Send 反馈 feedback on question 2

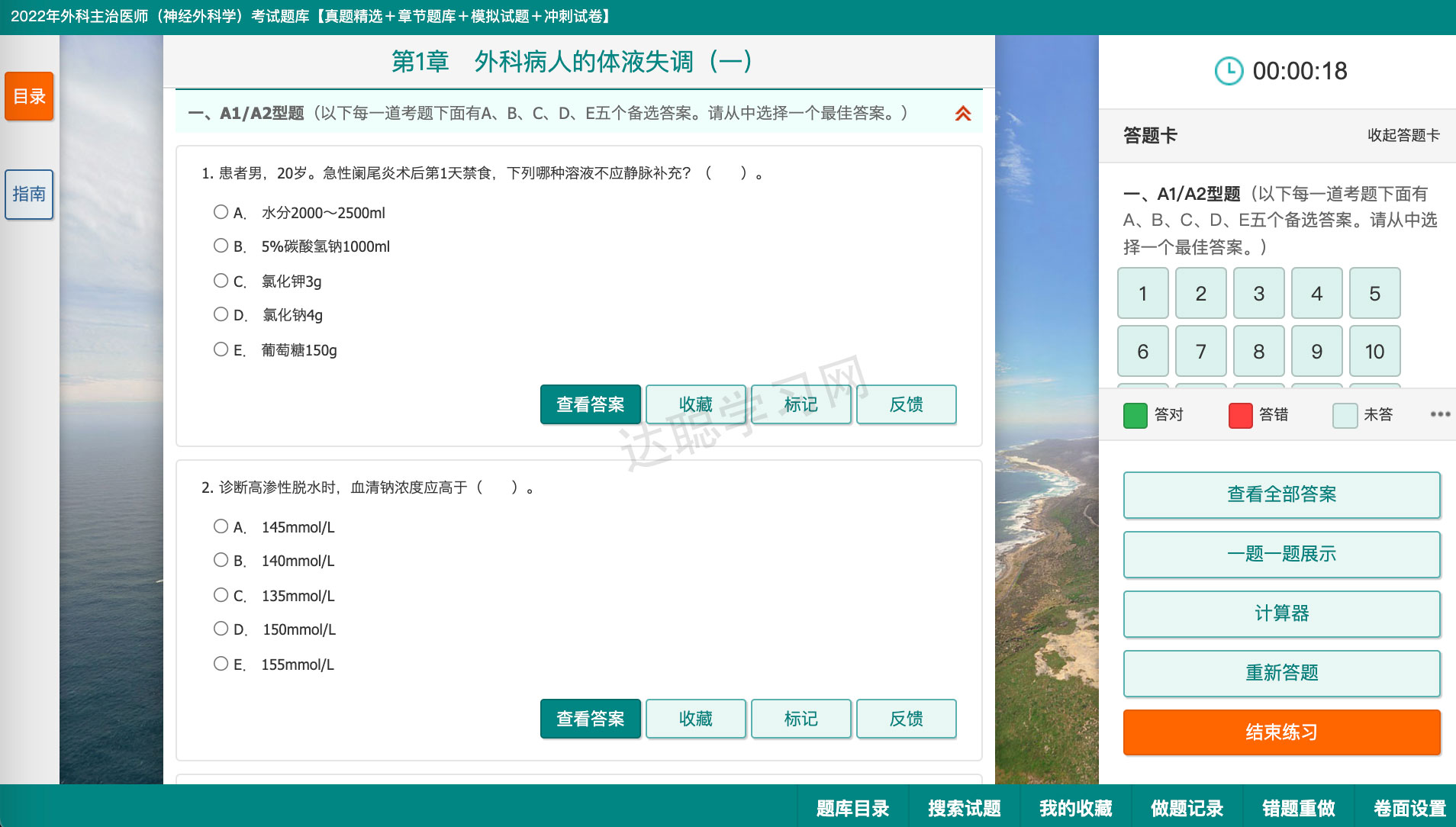point(907,719)
